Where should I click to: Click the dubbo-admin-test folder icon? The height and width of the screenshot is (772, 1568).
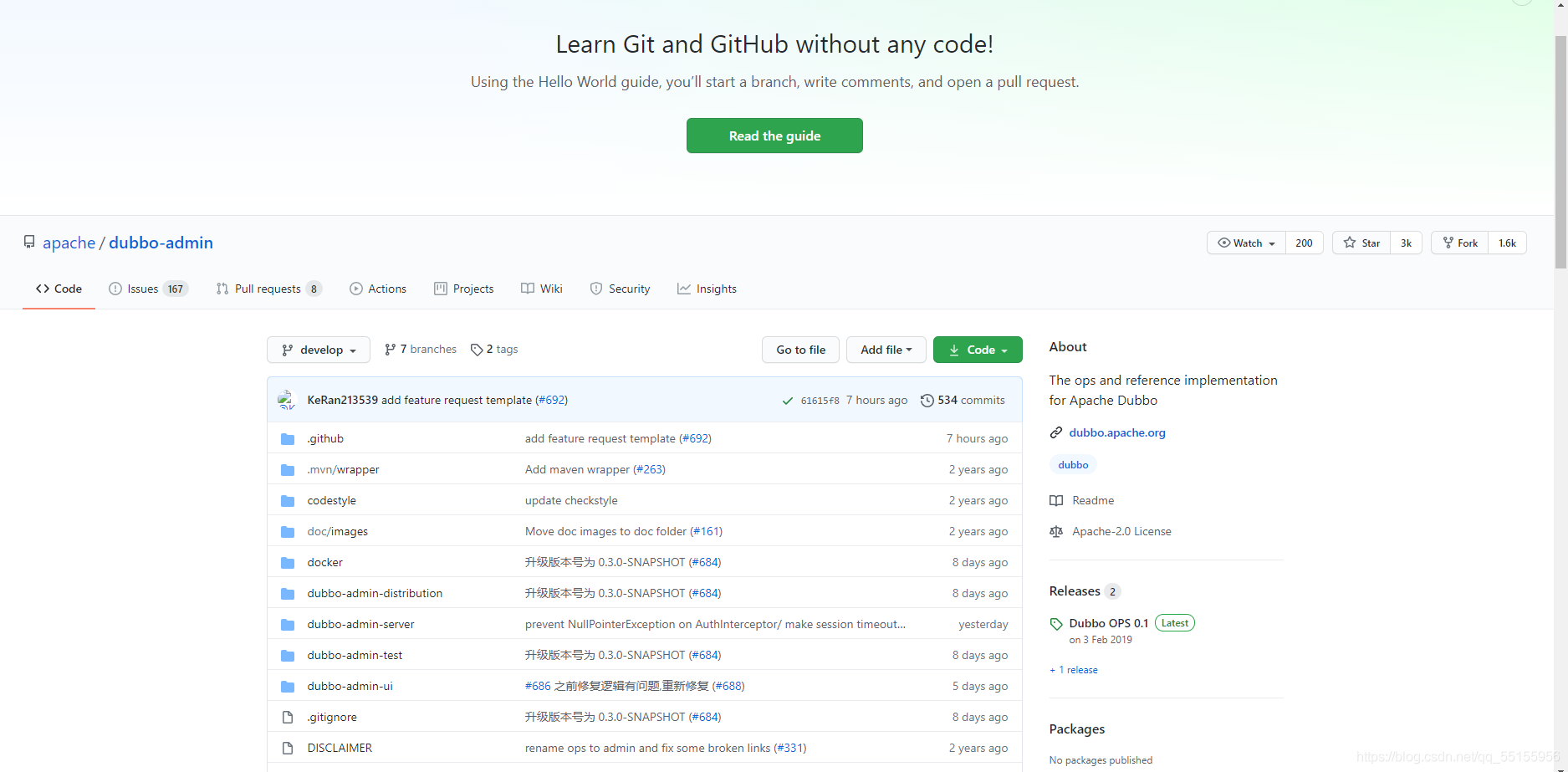click(288, 655)
